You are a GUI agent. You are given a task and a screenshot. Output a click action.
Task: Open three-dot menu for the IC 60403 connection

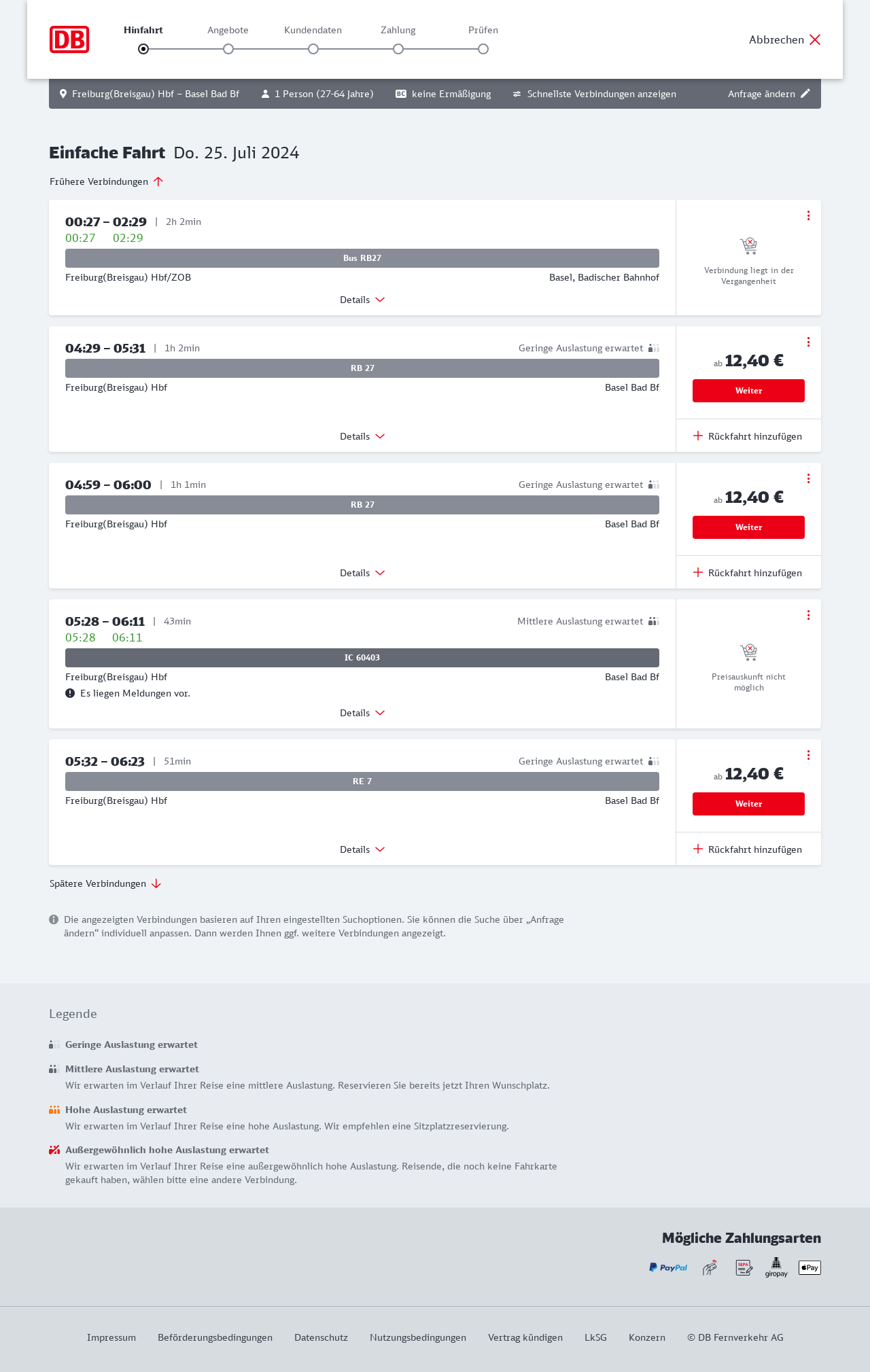pos(808,615)
